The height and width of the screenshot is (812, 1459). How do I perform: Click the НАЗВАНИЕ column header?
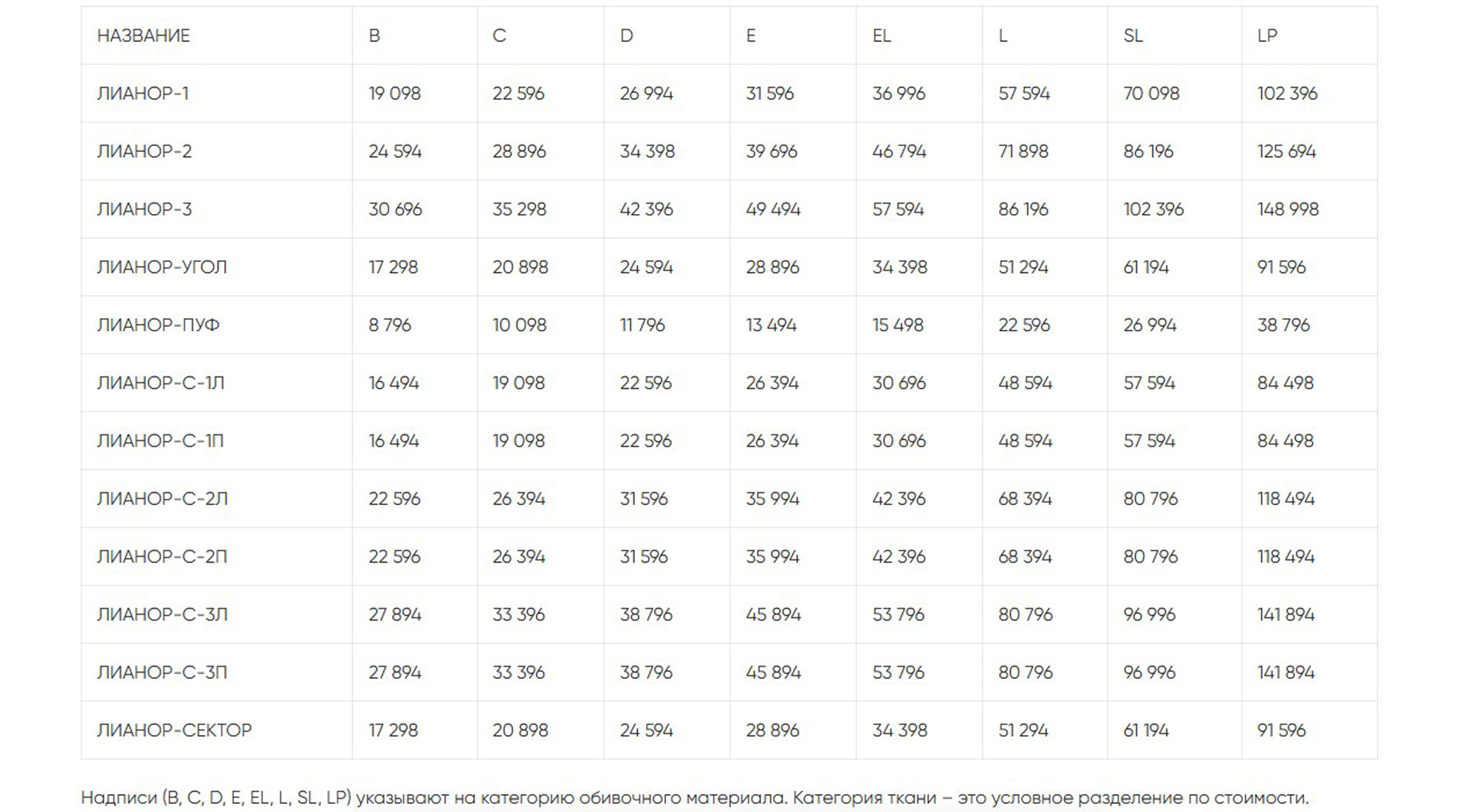click(143, 35)
